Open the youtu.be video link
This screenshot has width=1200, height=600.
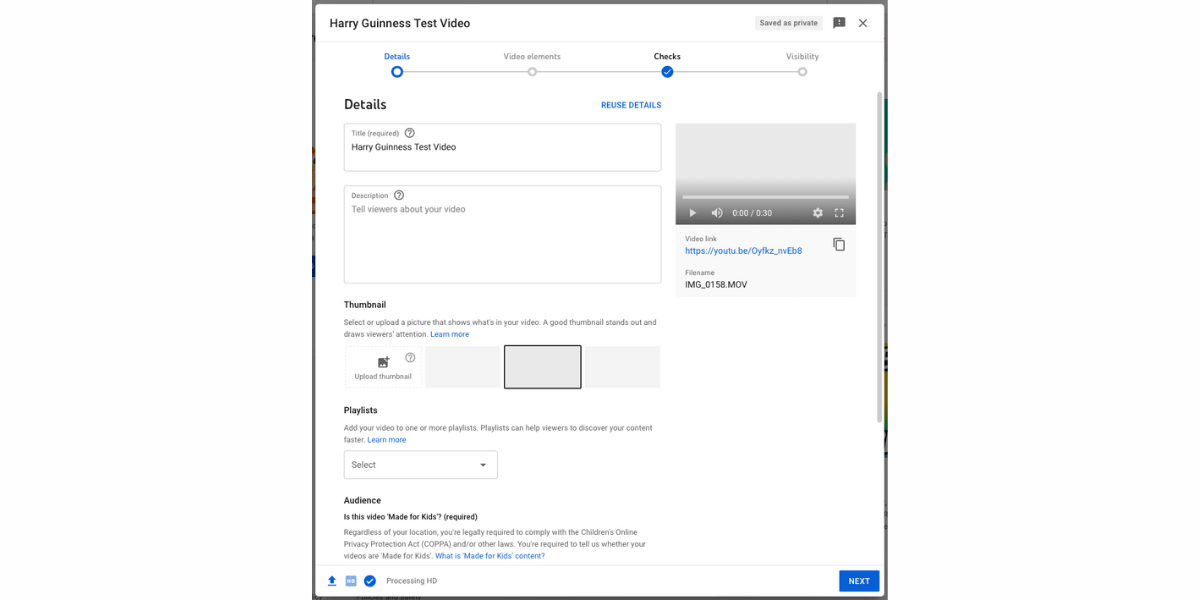743,251
